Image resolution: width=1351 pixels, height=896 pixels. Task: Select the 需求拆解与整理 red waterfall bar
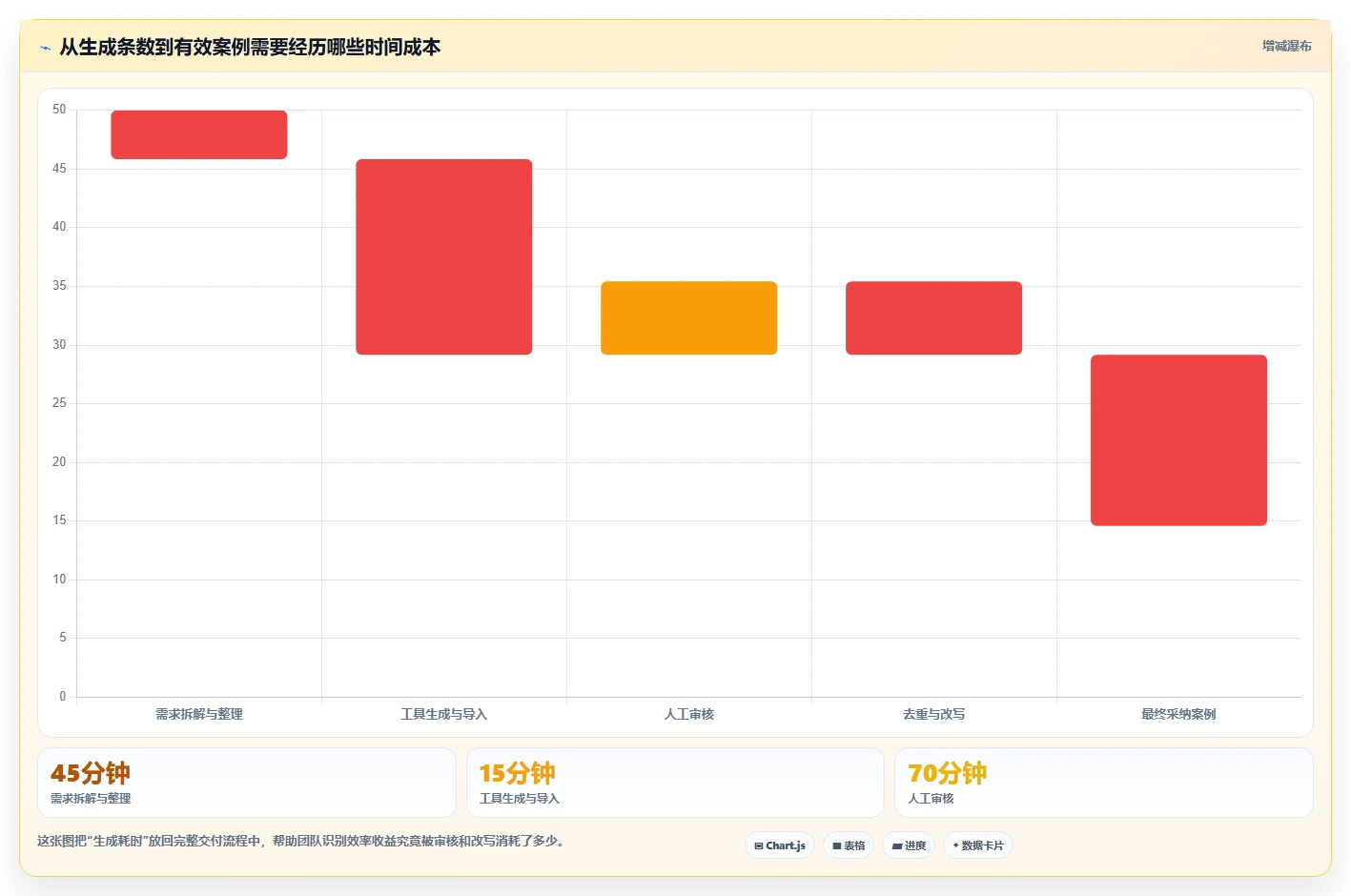coord(199,134)
